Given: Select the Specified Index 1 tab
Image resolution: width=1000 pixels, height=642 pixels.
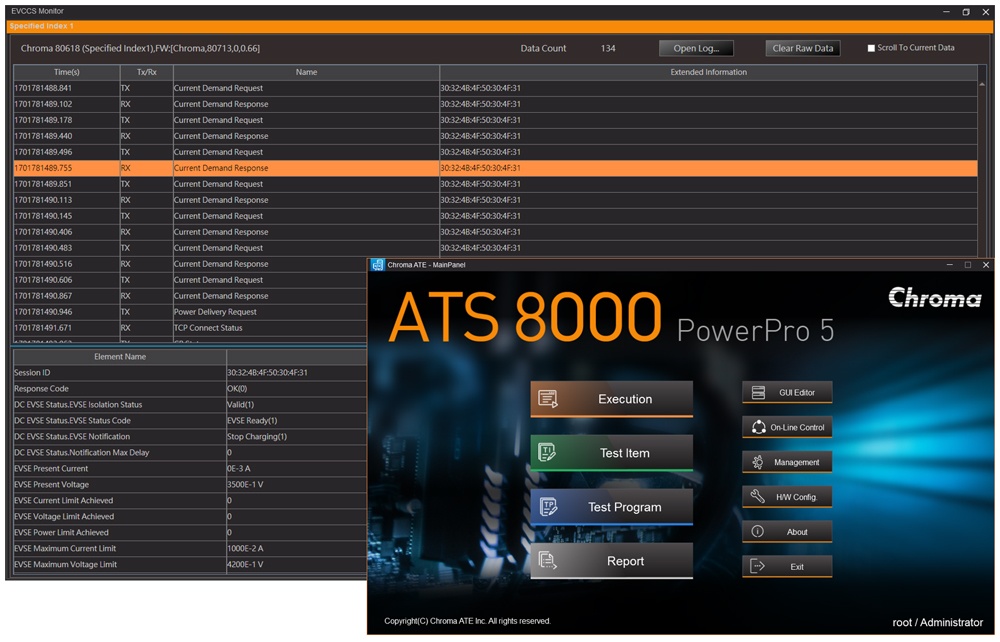Looking at the screenshot, I should pos(42,26).
